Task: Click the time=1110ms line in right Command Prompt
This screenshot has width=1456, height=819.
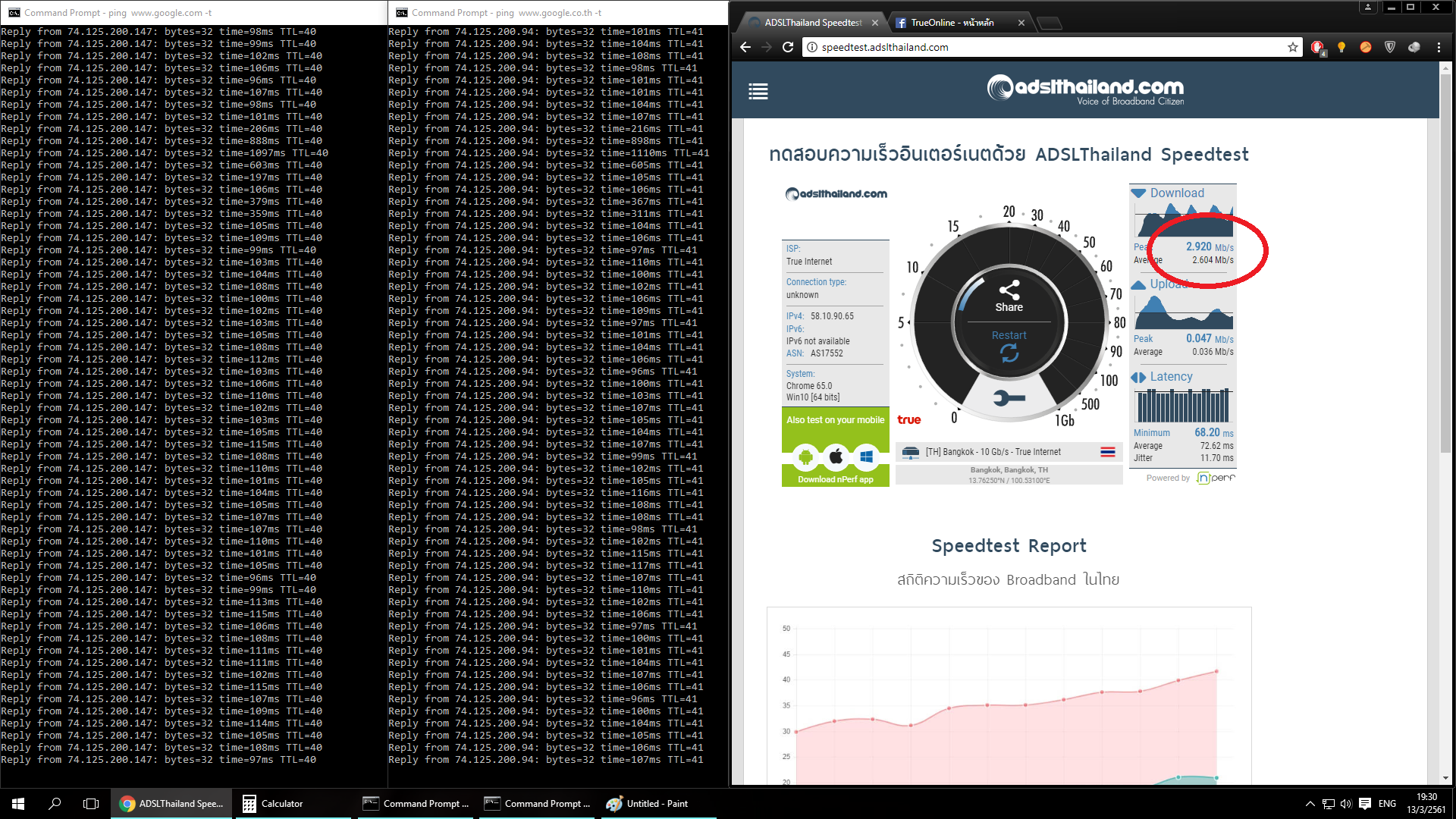Action: [x=549, y=153]
